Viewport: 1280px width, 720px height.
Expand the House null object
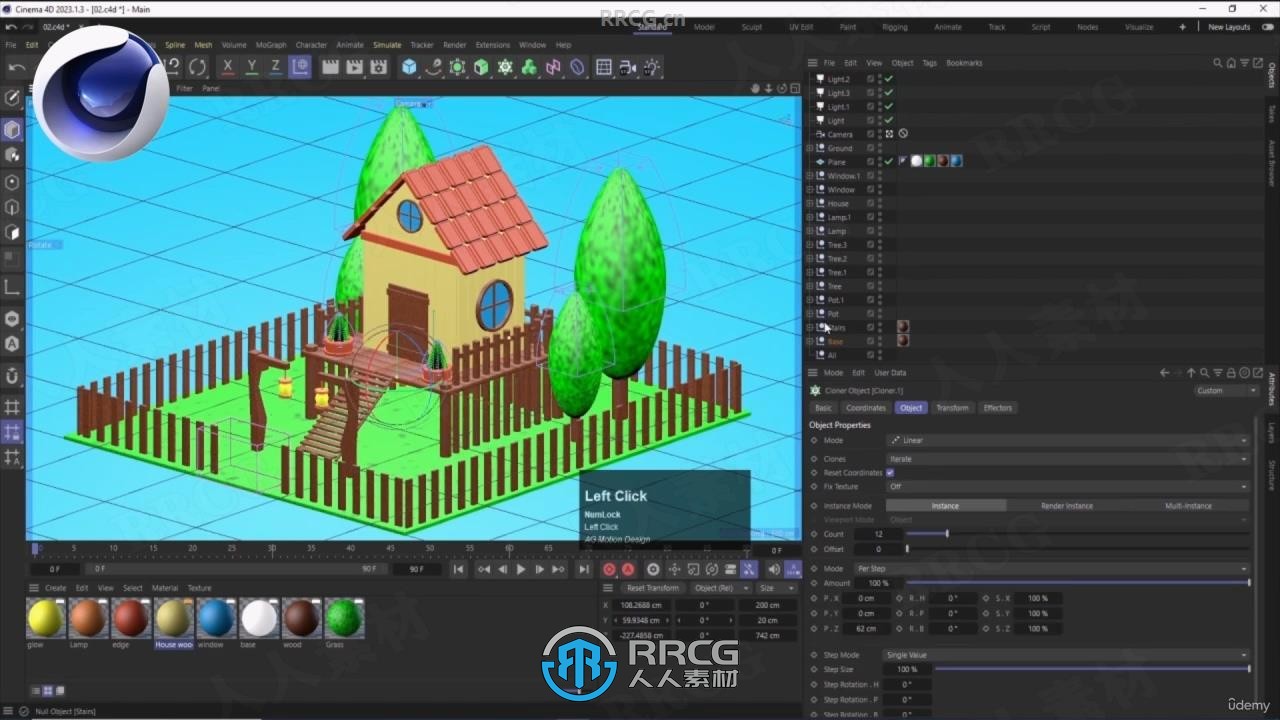point(811,203)
